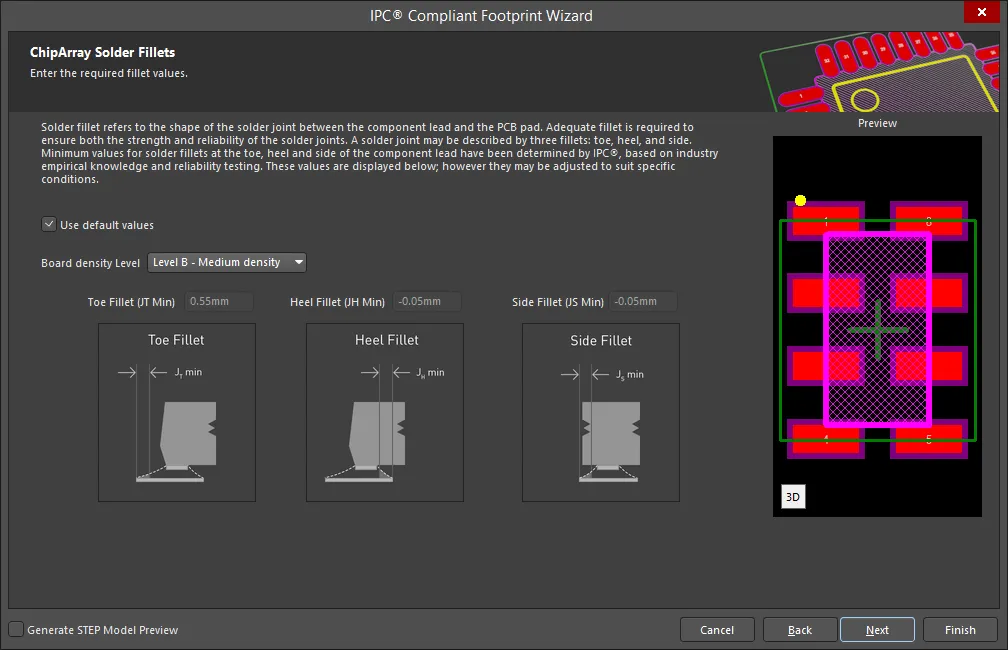Click the Side Fillet diagram image
The height and width of the screenshot is (650, 1008).
click(601, 412)
